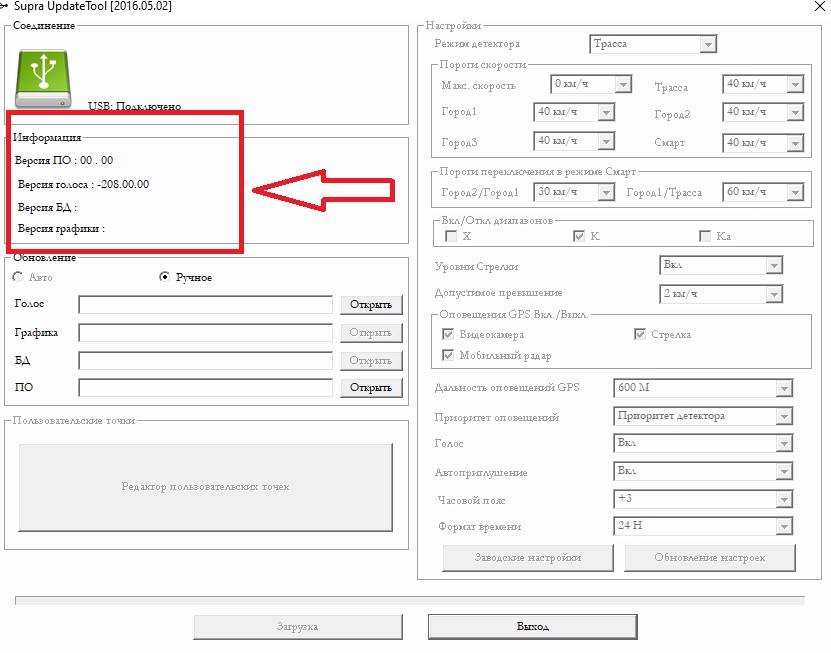Click the Заводские настройки button

527,557
